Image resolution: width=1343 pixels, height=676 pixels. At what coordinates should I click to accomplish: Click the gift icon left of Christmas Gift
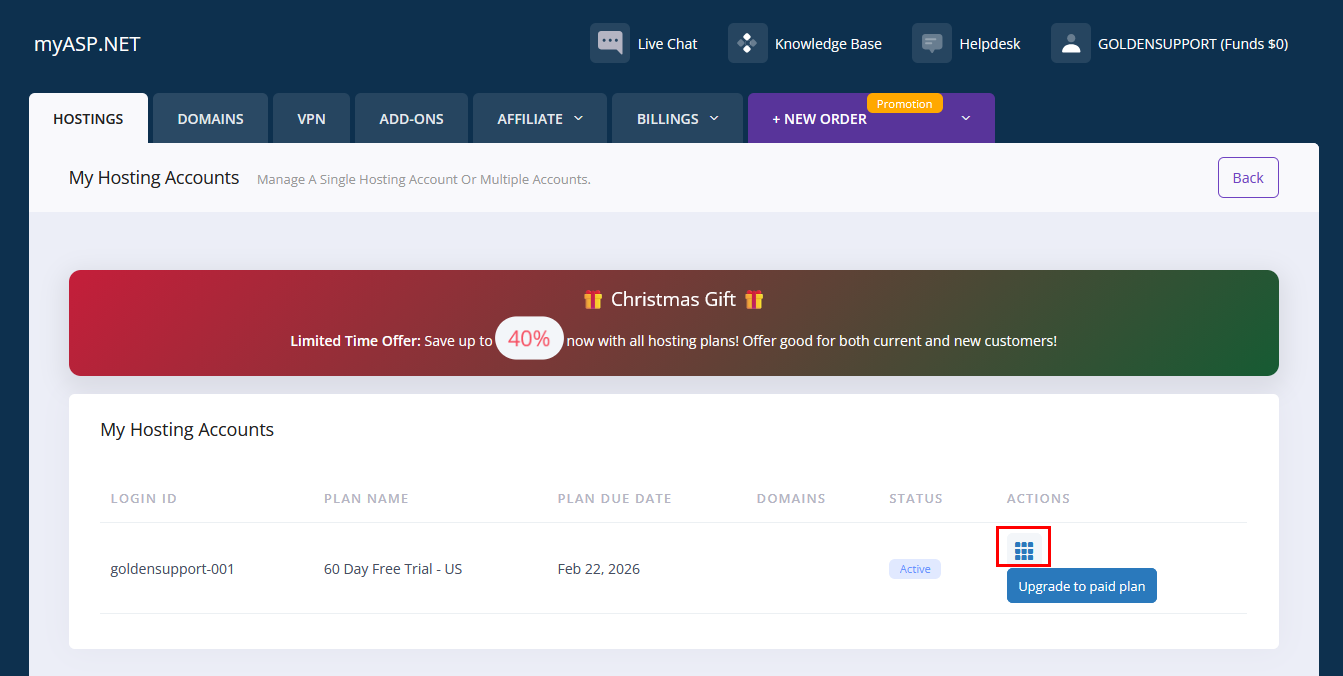(593, 299)
